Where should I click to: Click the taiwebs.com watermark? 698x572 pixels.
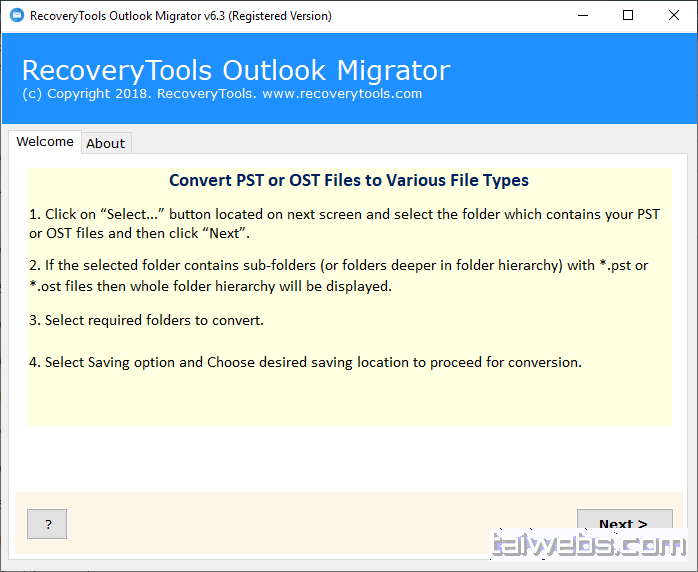[x=586, y=545]
